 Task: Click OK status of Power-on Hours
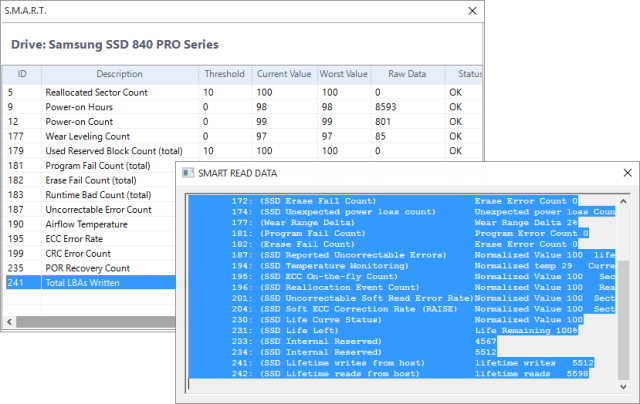tap(456, 107)
